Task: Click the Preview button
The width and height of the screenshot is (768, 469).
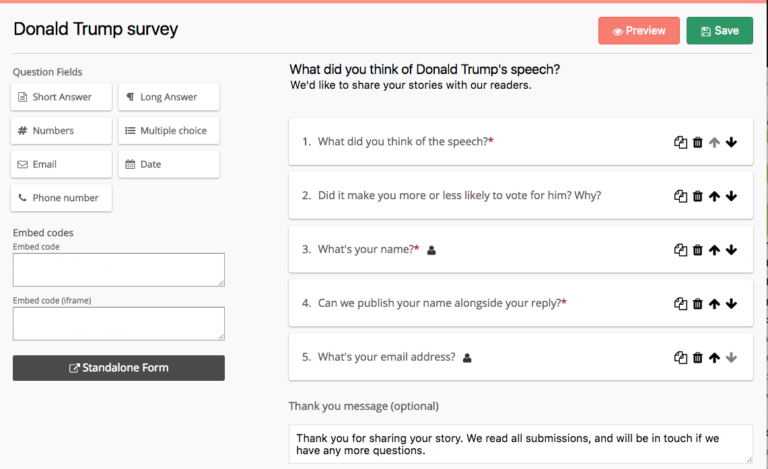Action: tap(639, 31)
